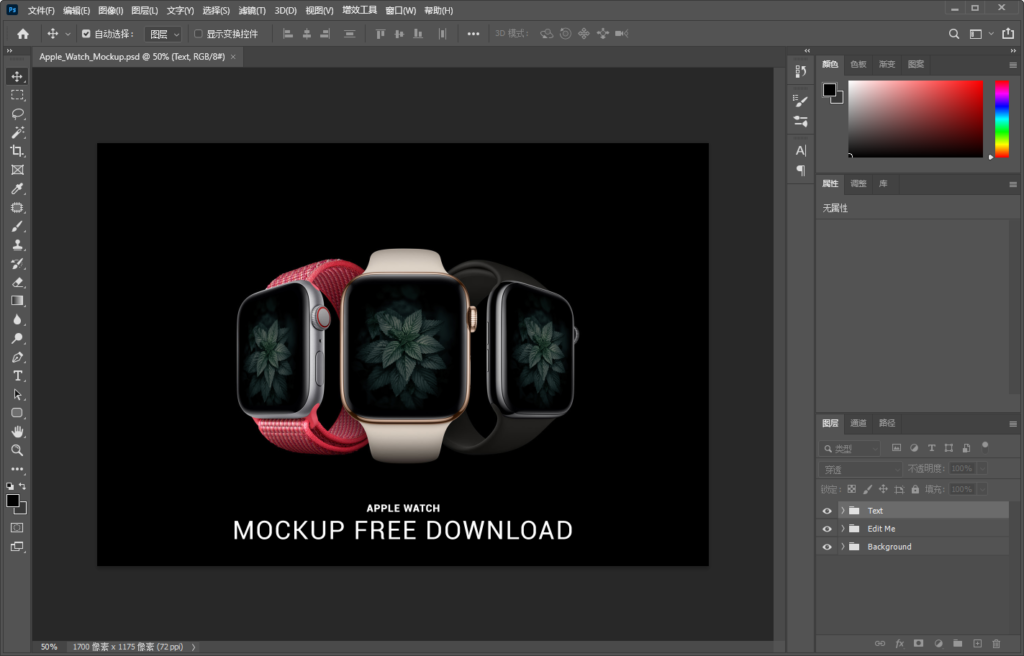Select the Pen tool
1024x656 pixels.
(x=17, y=357)
